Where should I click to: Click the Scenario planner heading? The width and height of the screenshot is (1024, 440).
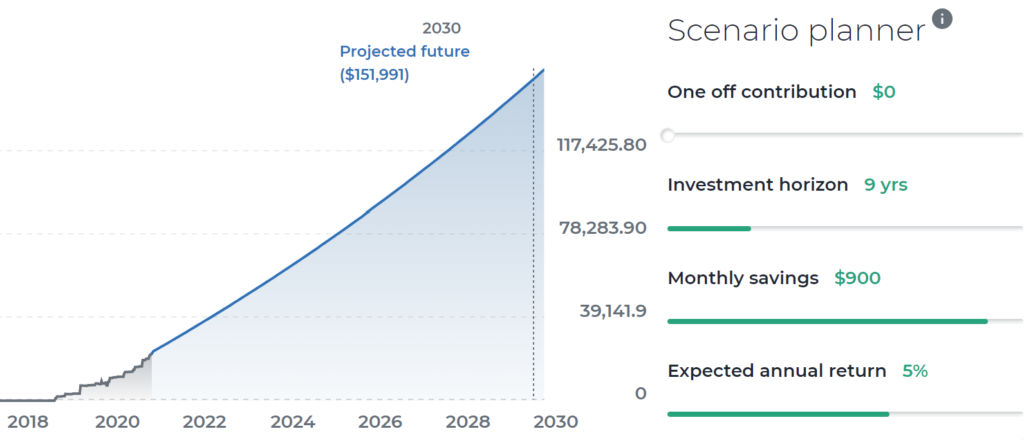pos(796,31)
